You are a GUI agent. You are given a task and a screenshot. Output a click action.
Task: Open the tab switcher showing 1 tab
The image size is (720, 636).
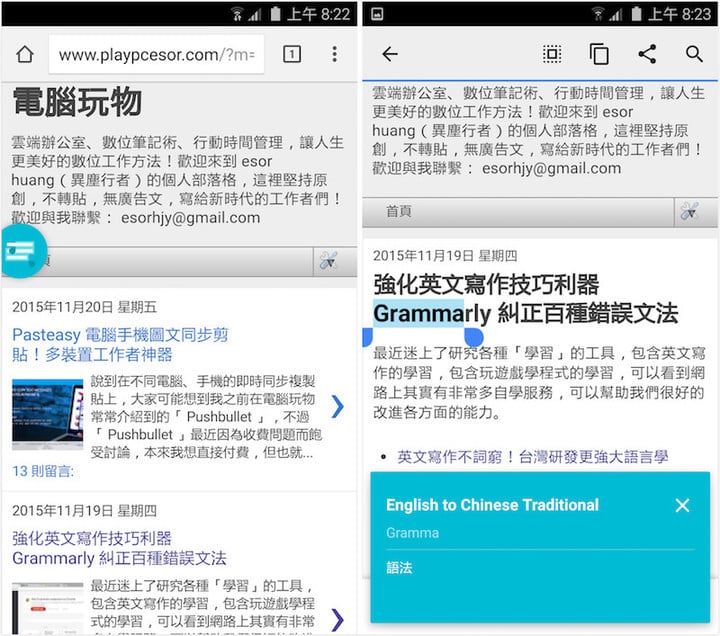pyautogui.click(x=291, y=54)
